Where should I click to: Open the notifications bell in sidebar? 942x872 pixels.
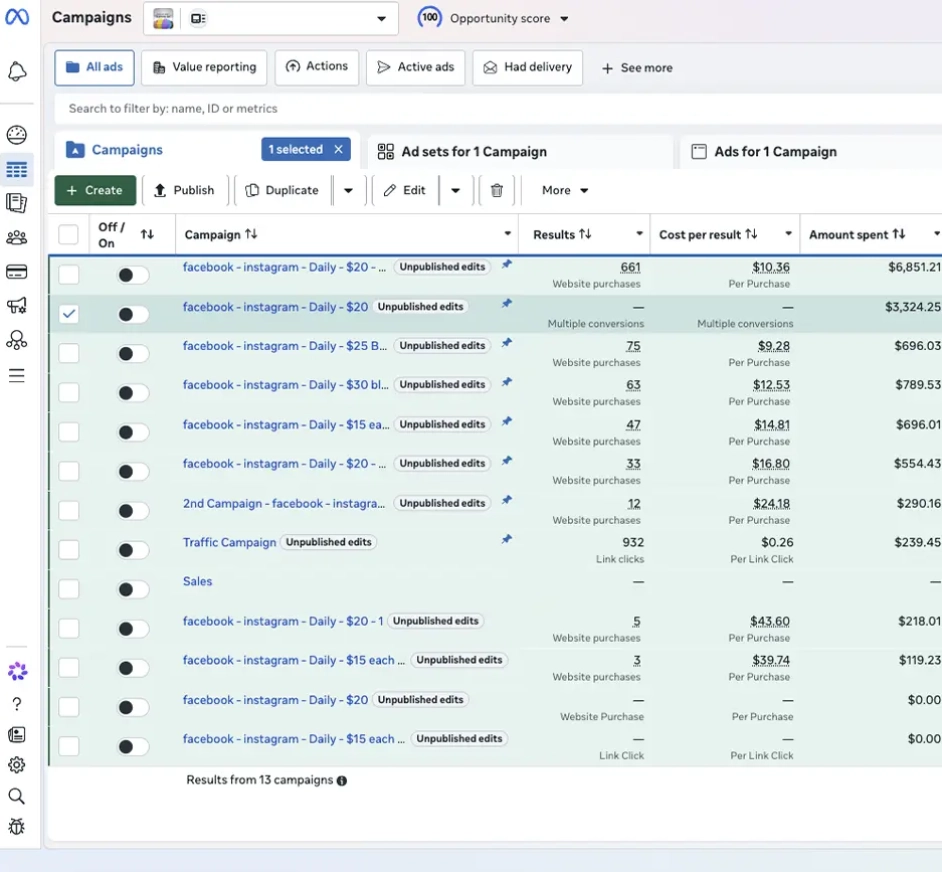click(17, 72)
